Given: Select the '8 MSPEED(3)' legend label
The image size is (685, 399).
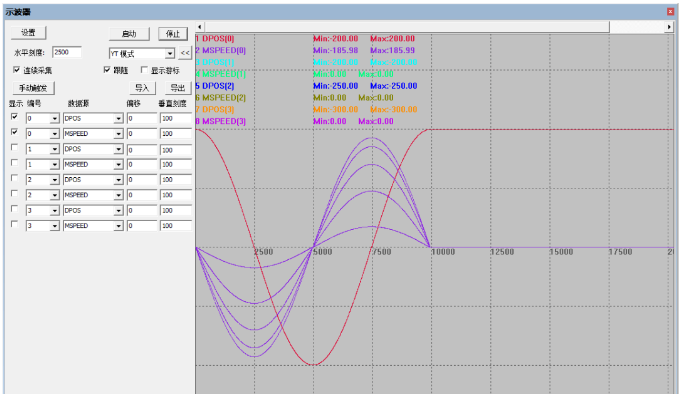Looking at the screenshot, I should point(220,121).
